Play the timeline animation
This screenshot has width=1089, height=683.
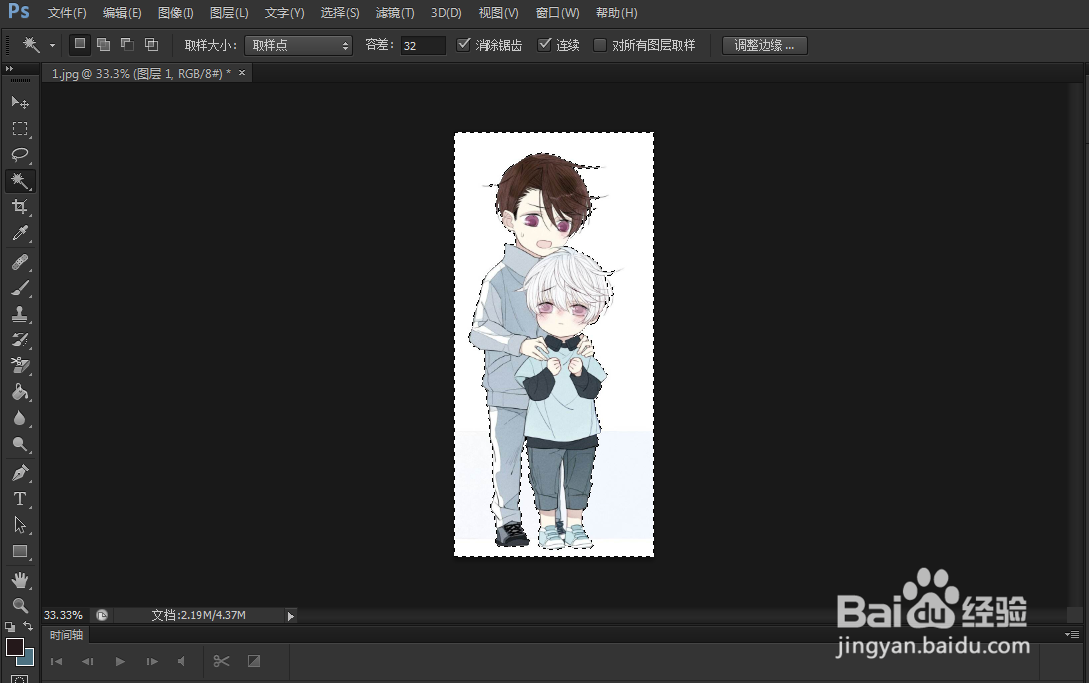(119, 661)
